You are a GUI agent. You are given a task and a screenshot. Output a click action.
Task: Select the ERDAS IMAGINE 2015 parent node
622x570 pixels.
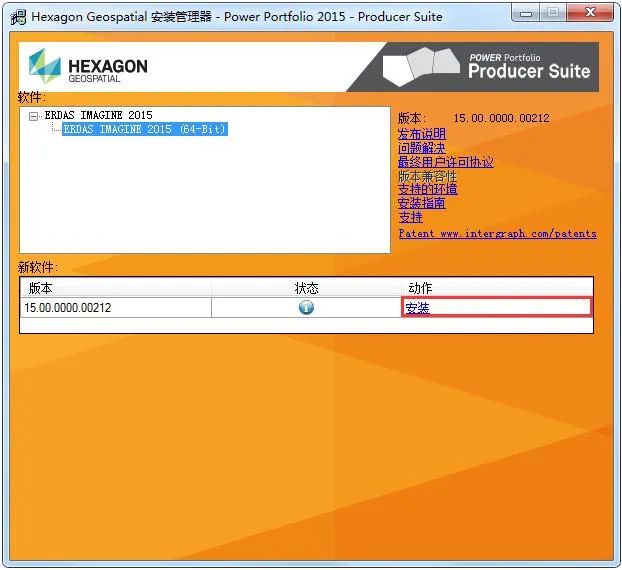[x=98, y=115]
